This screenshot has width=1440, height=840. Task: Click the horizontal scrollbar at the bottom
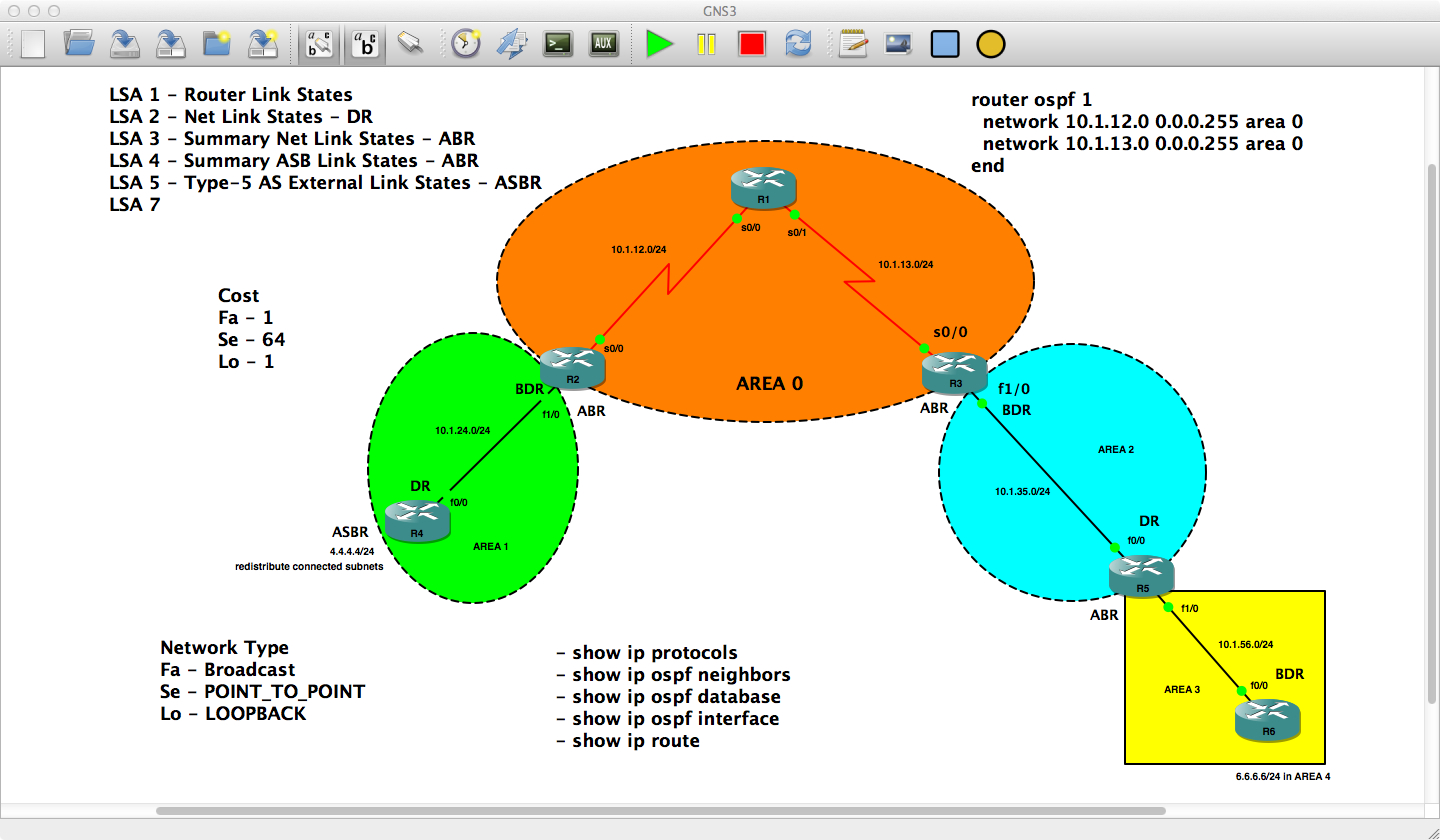660,812
